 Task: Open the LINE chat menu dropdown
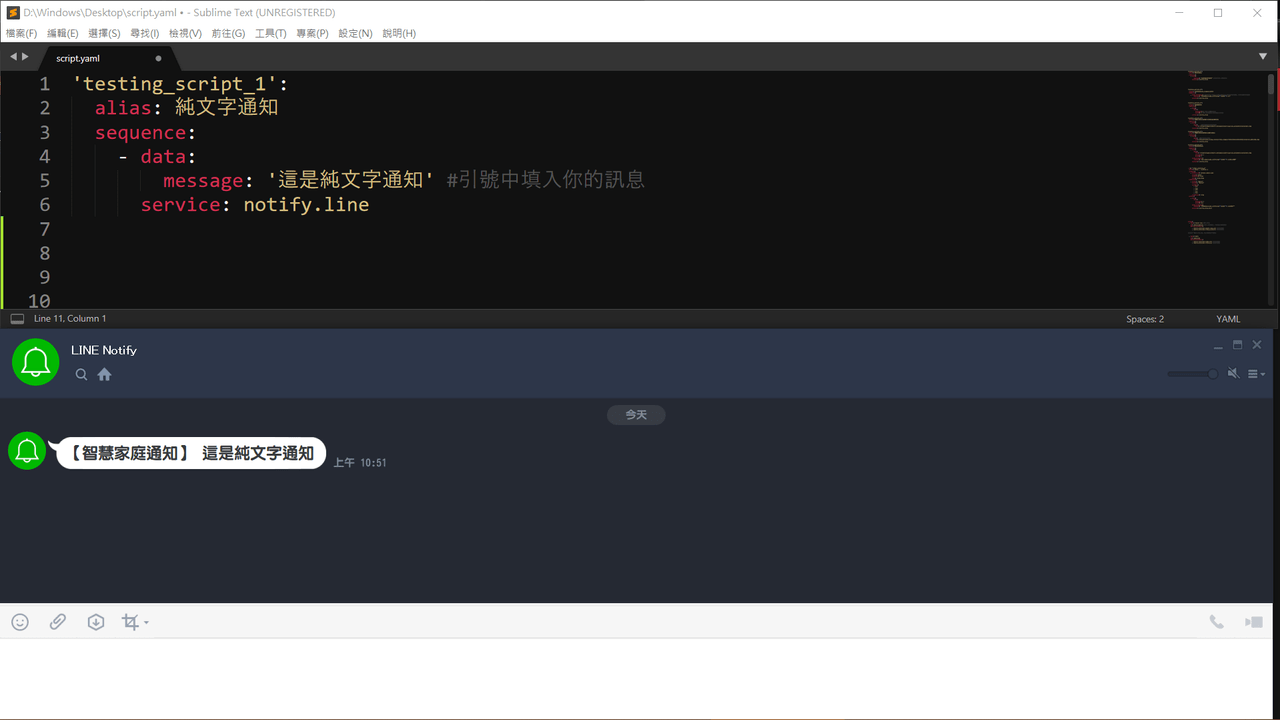tap(1256, 374)
